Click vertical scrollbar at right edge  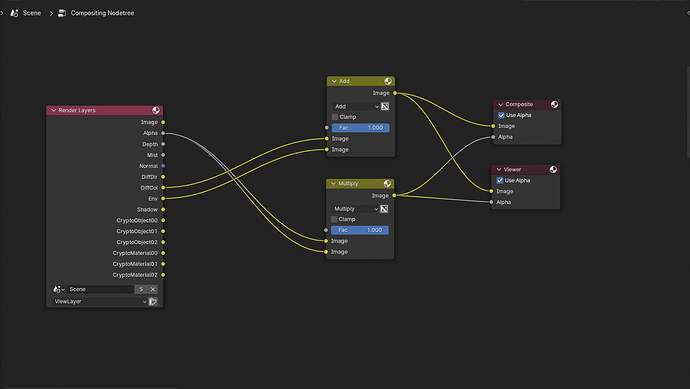tap(688, 112)
